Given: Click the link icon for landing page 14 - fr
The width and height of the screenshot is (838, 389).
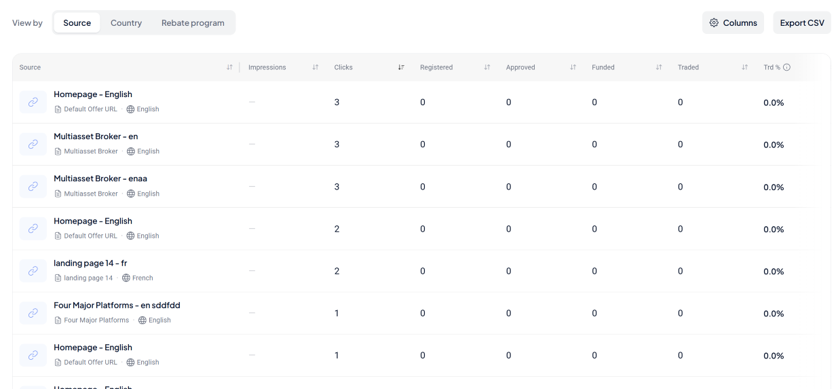Looking at the screenshot, I should pos(33,271).
